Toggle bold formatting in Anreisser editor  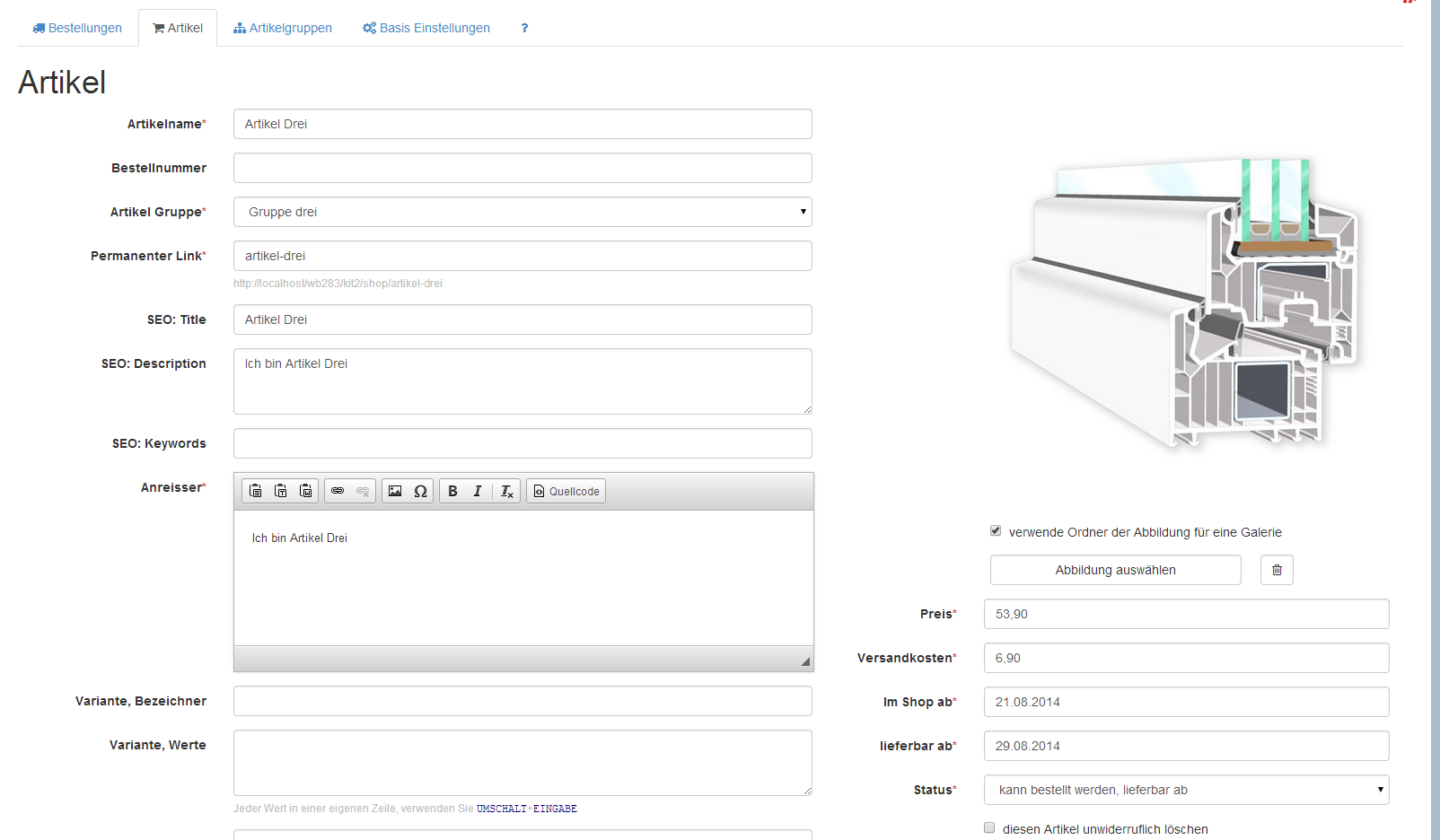[452, 491]
